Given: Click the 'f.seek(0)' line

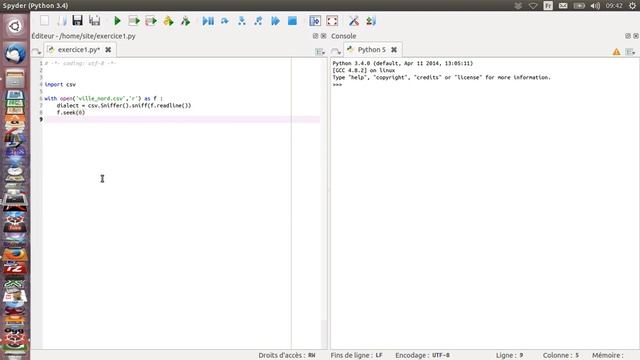Looking at the screenshot, I should pyautogui.click(x=71, y=112).
